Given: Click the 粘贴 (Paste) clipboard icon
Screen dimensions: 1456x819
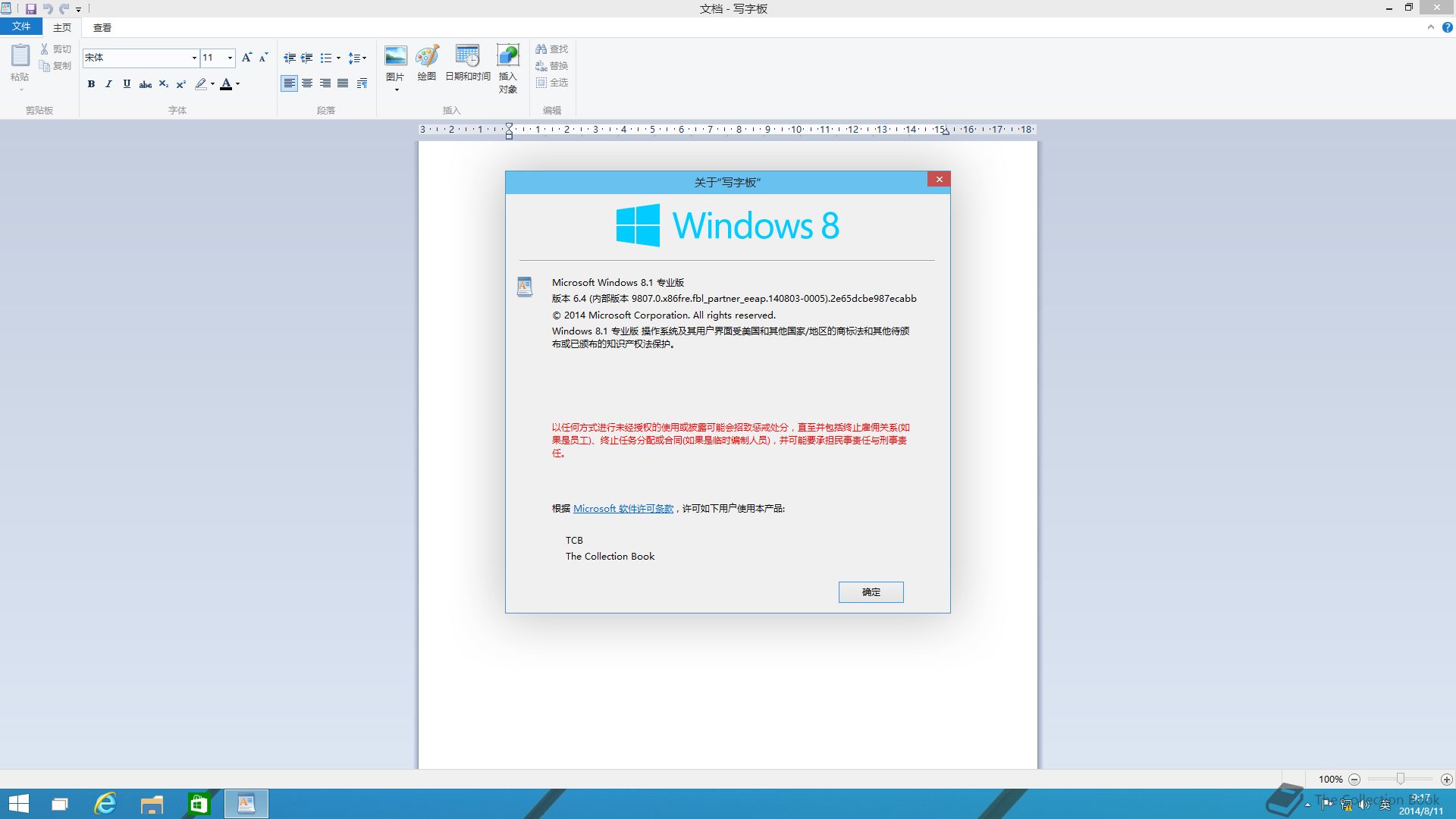Looking at the screenshot, I should 20,56.
